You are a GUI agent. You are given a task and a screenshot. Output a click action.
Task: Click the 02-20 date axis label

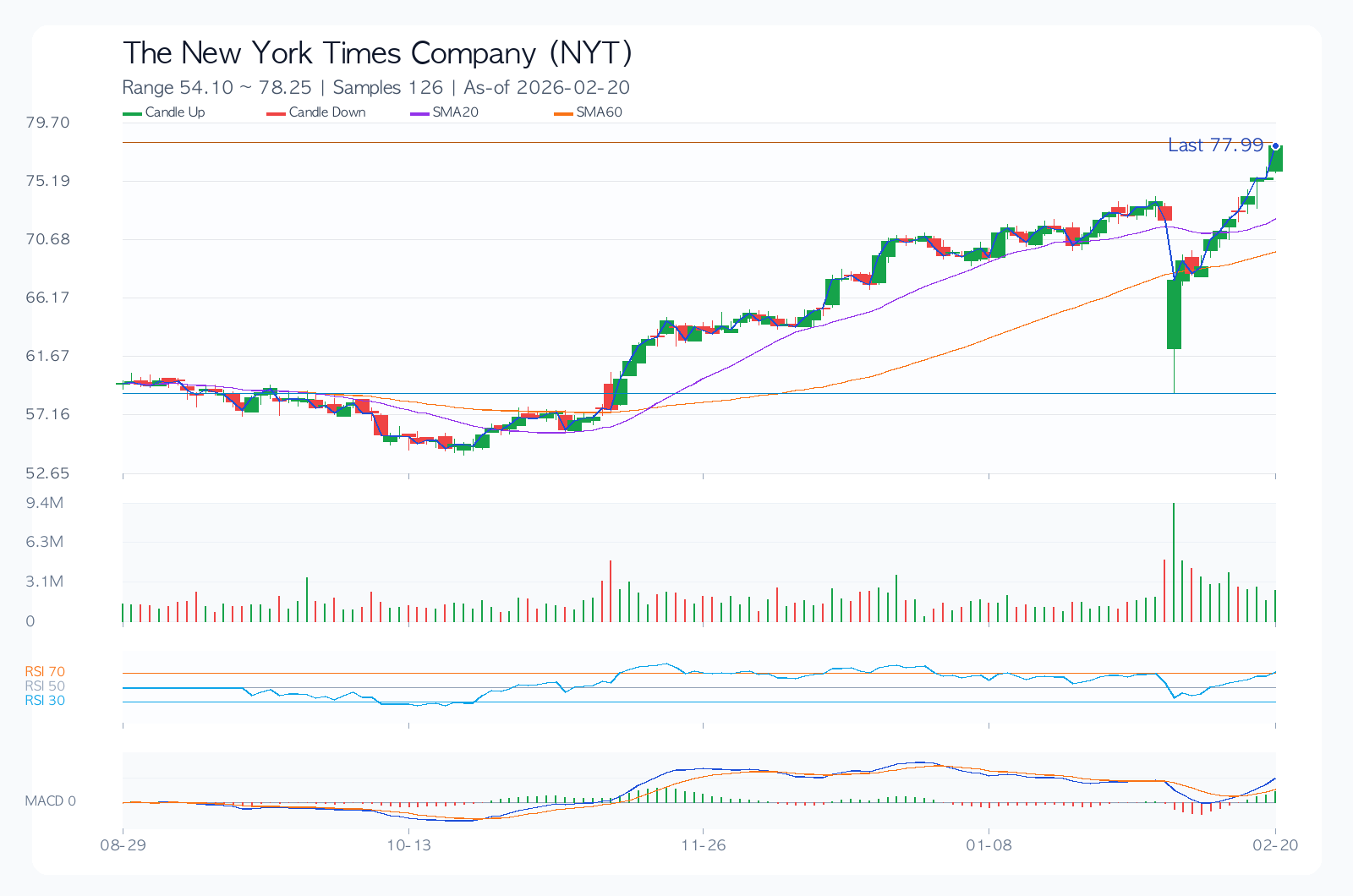tap(1275, 845)
